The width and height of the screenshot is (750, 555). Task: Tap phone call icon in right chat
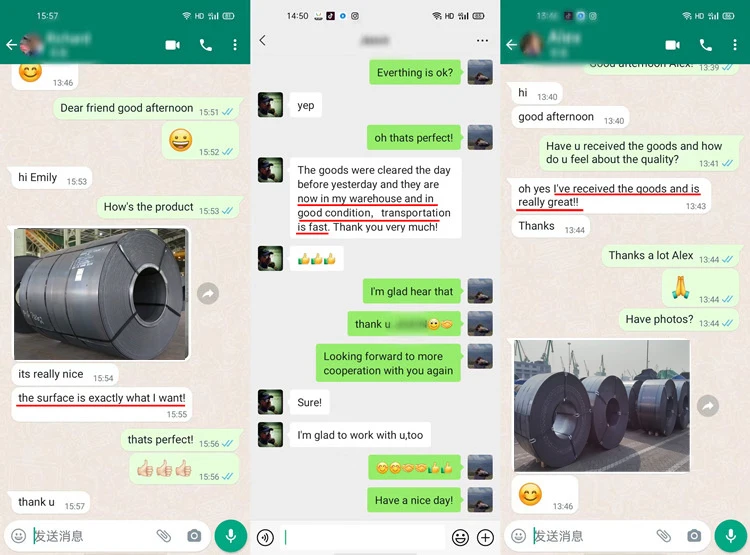(706, 45)
